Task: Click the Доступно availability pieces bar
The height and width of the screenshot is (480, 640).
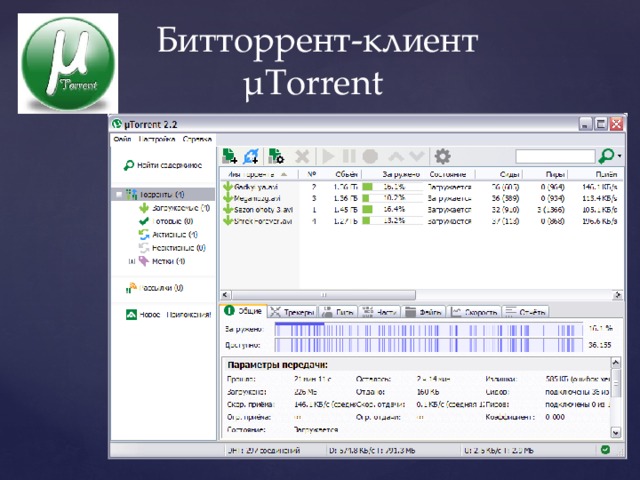Action: [x=429, y=345]
